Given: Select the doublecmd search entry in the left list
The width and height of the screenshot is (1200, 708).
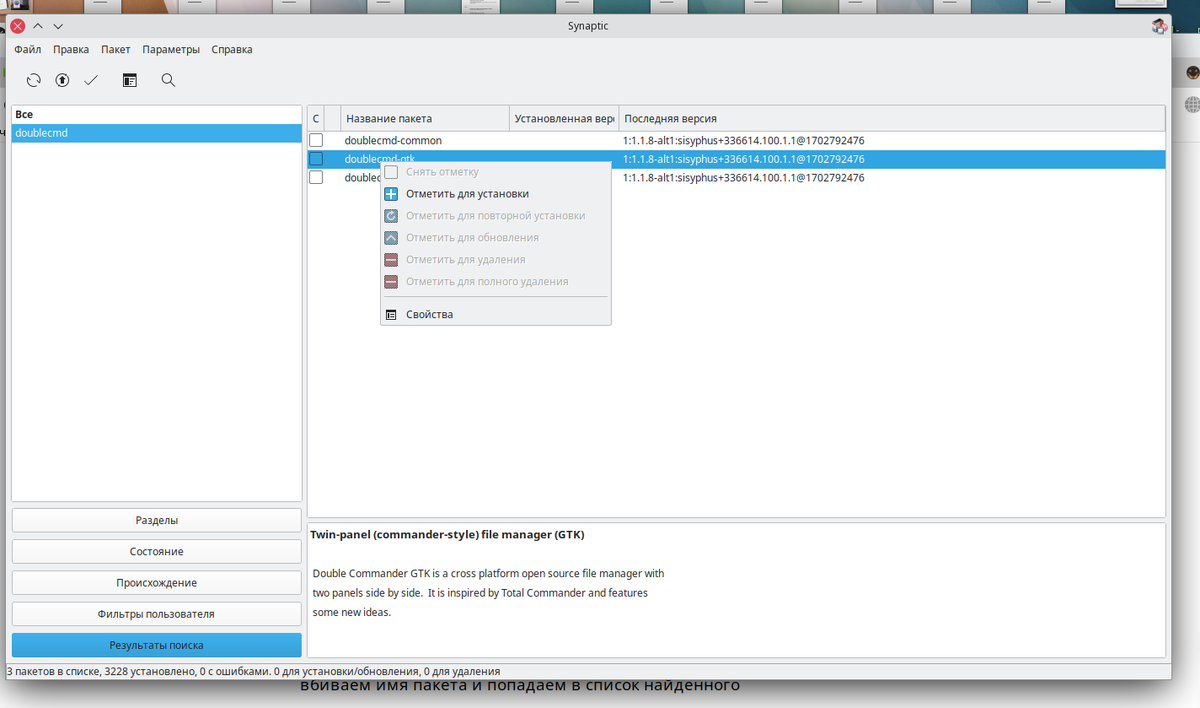Looking at the screenshot, I should coord(156,133).
